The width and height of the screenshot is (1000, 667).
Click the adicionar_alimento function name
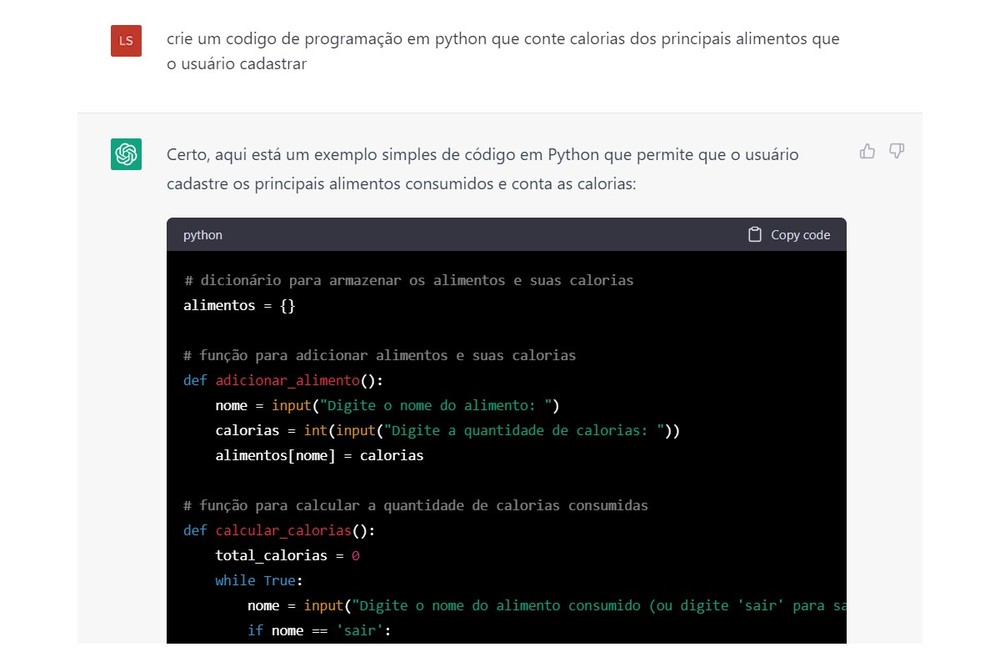287,380
